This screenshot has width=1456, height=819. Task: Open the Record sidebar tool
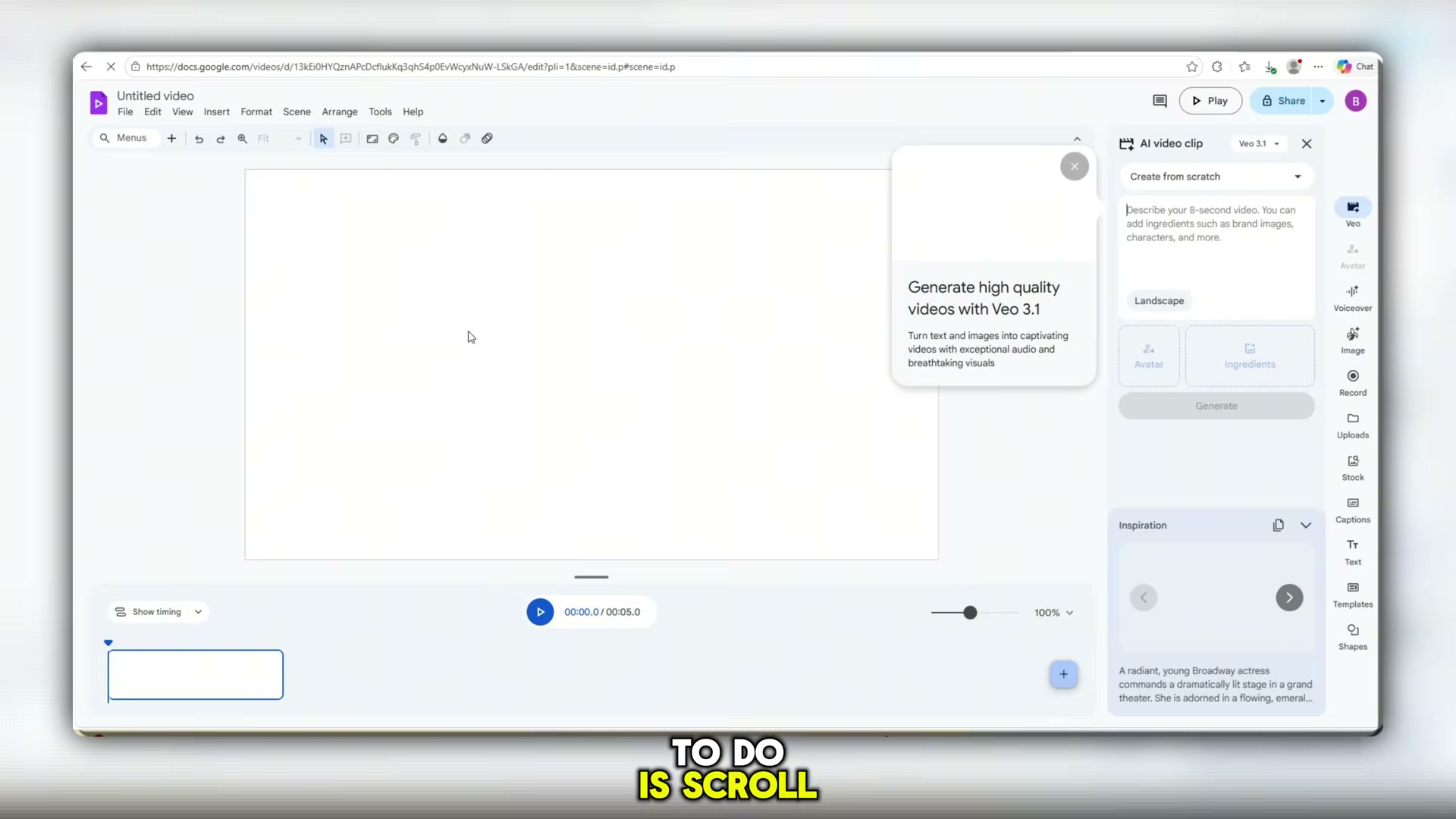[x=1353, y=383]
